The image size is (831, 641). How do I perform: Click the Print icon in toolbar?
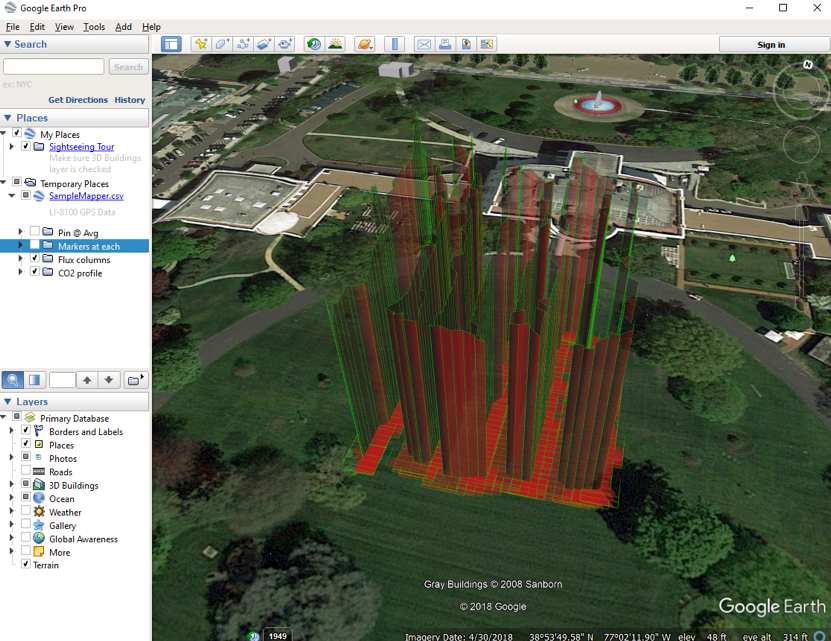tap(445, 44)
